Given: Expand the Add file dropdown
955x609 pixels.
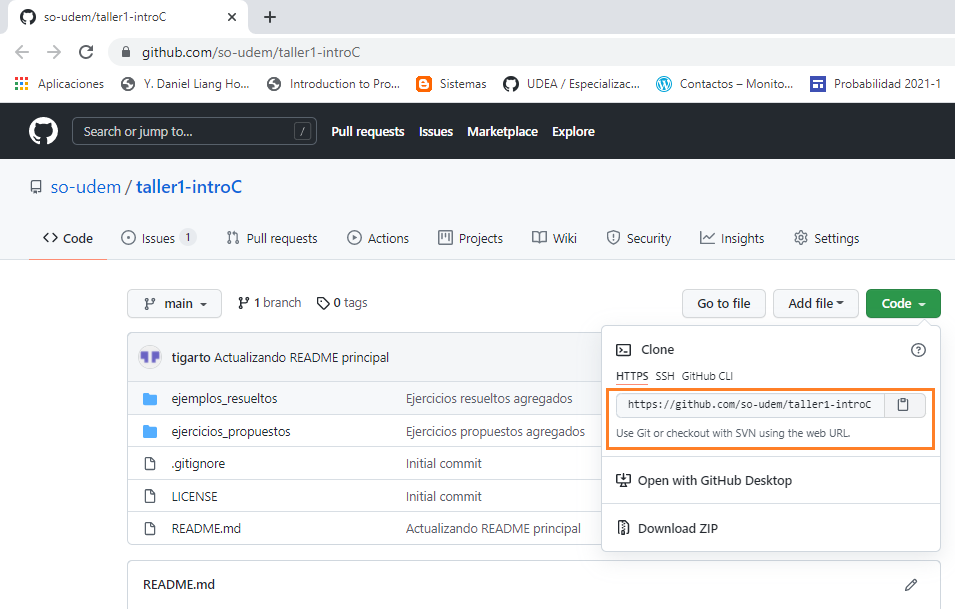Looking at the screenshot, I should pyautogui.click(x=816, y=303).
